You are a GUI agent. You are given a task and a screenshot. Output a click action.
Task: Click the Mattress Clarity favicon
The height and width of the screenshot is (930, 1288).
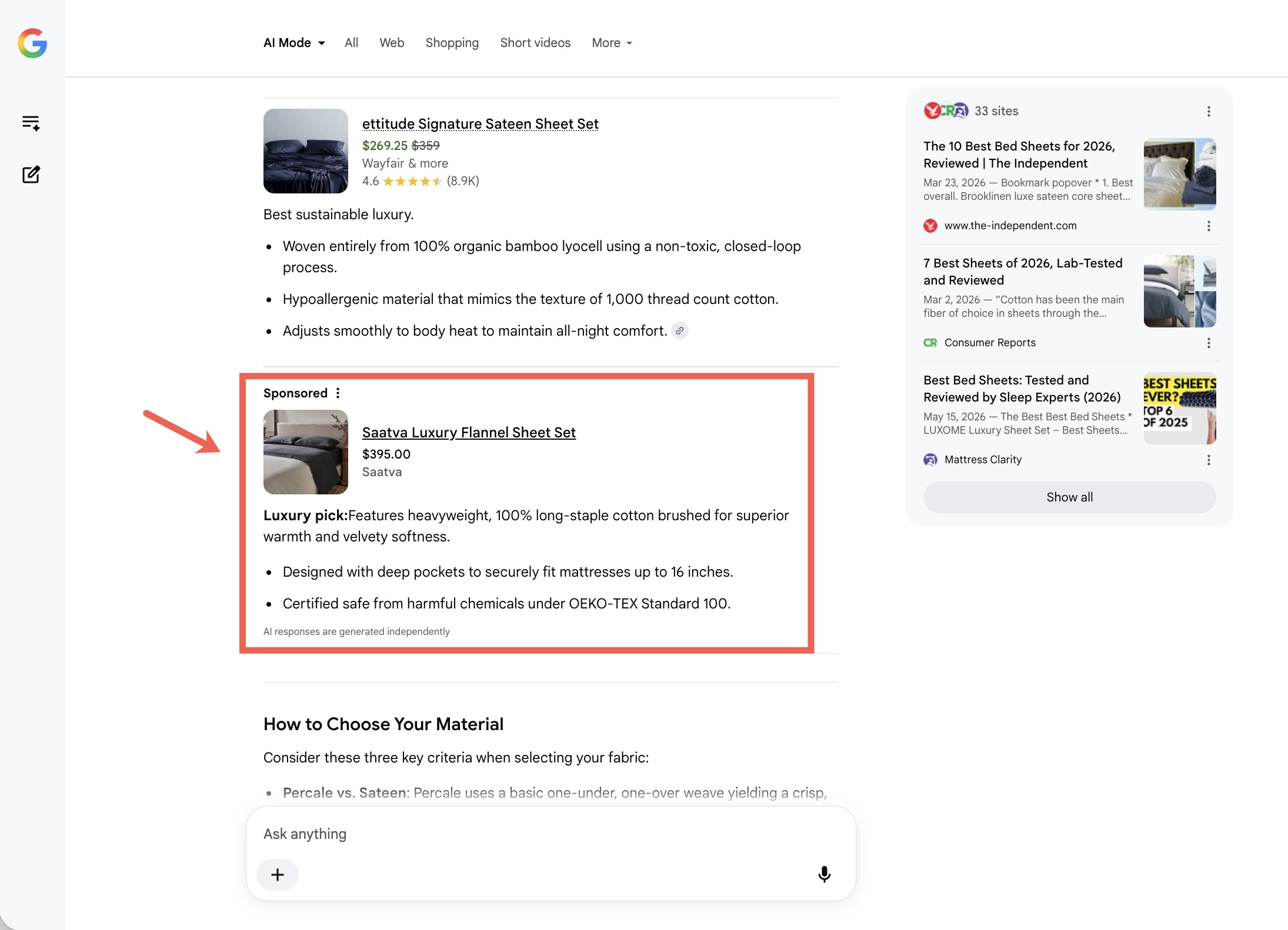coord(930,460)
